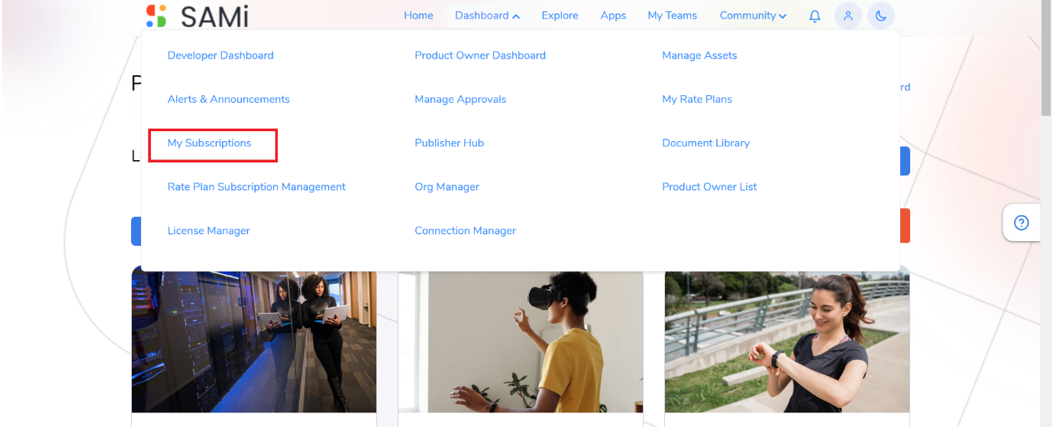Open Manage Approvals
The width and height of the screenshot is (1054, 429).
tap(460, 99)
